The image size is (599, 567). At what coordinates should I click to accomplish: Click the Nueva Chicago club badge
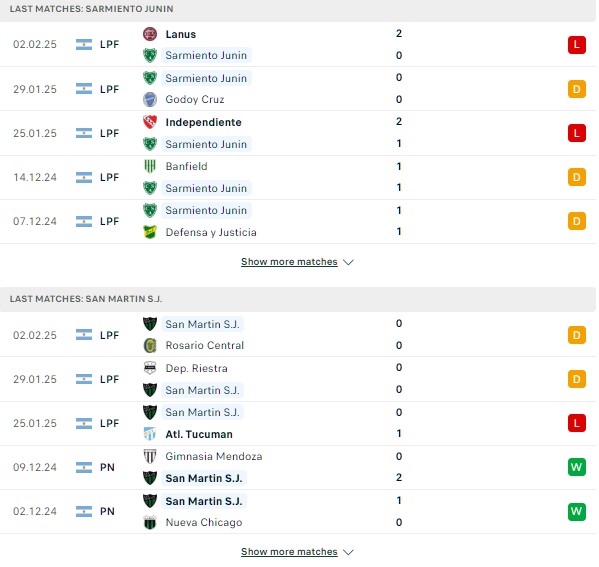pyautogui.click(x=150, y=522)
